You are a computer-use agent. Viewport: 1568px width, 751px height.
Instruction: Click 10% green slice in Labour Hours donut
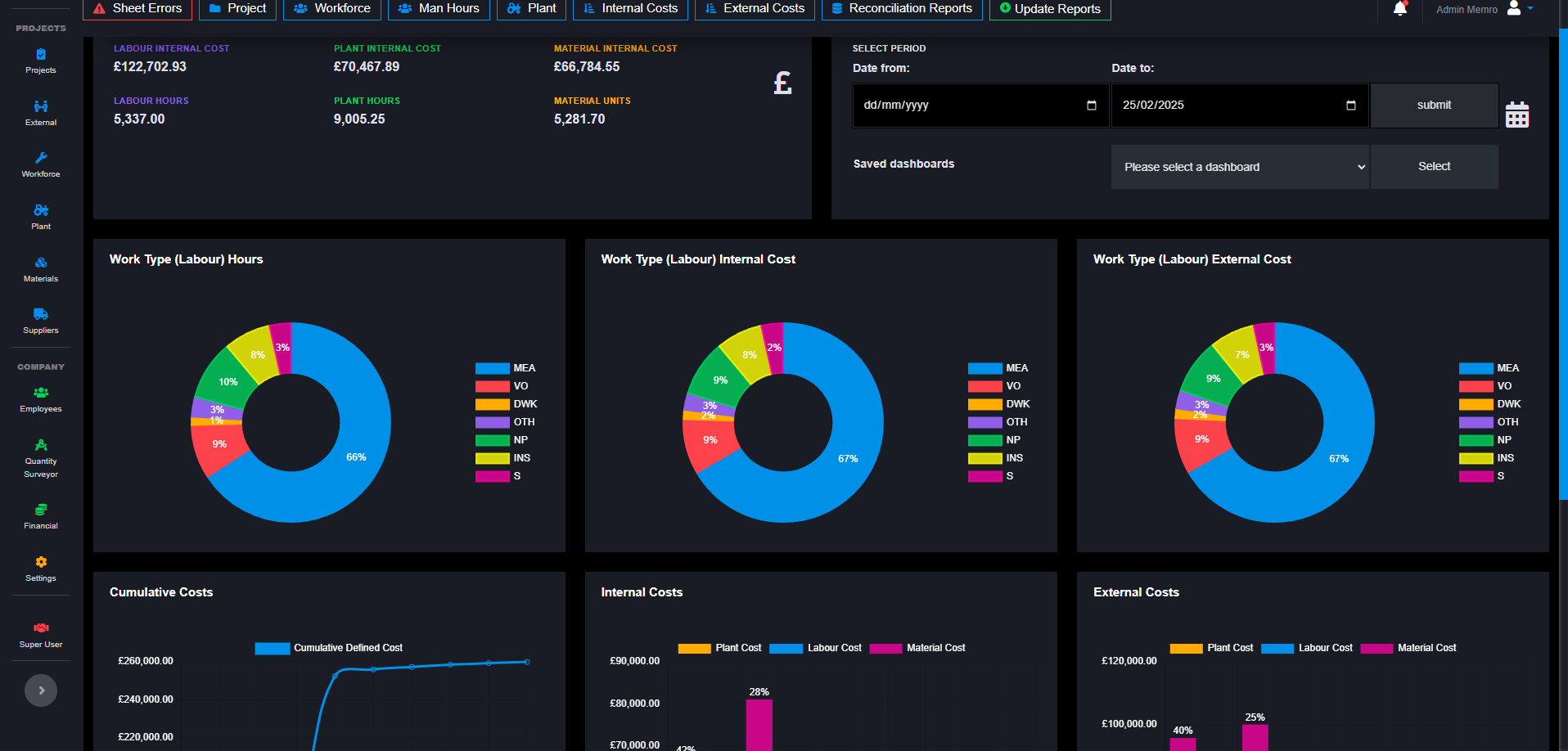coord(227,380)
